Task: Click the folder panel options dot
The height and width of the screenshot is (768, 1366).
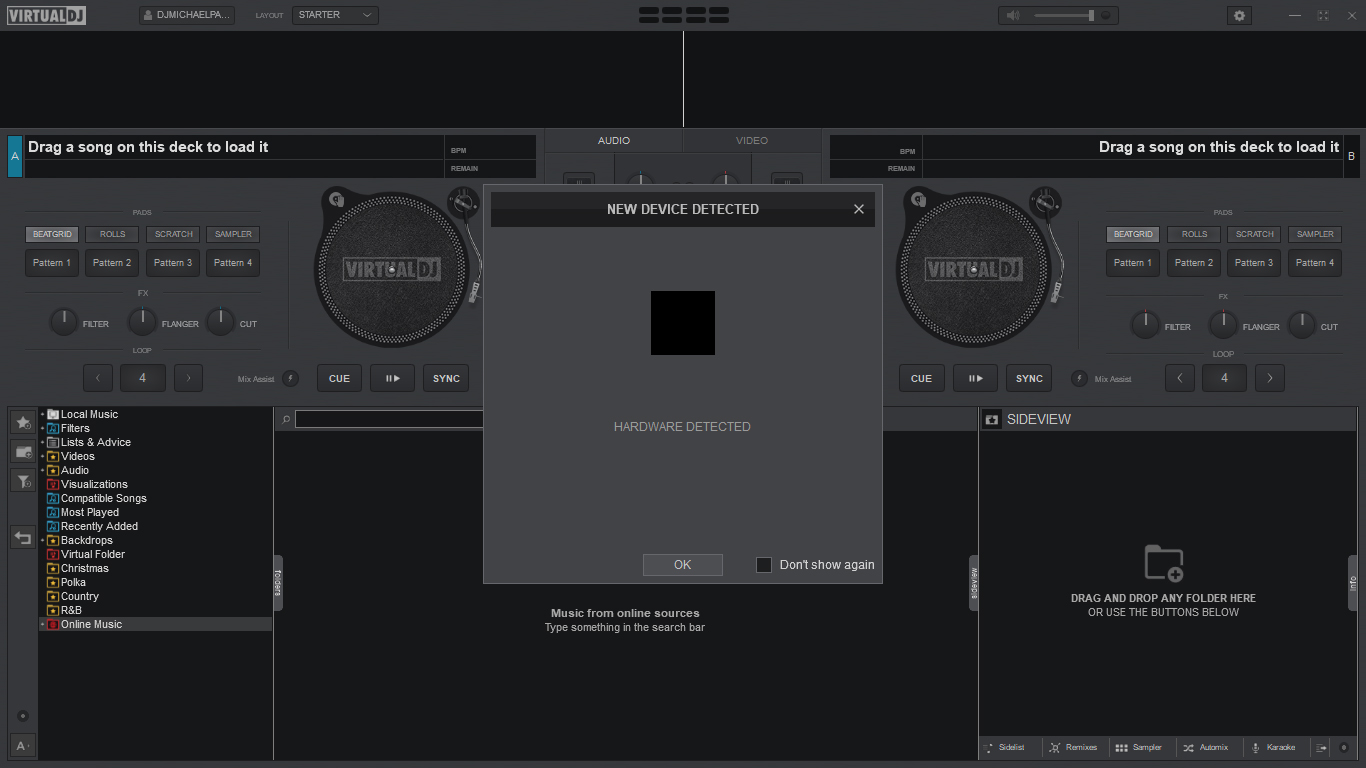Action: click(x=23, y=716)
